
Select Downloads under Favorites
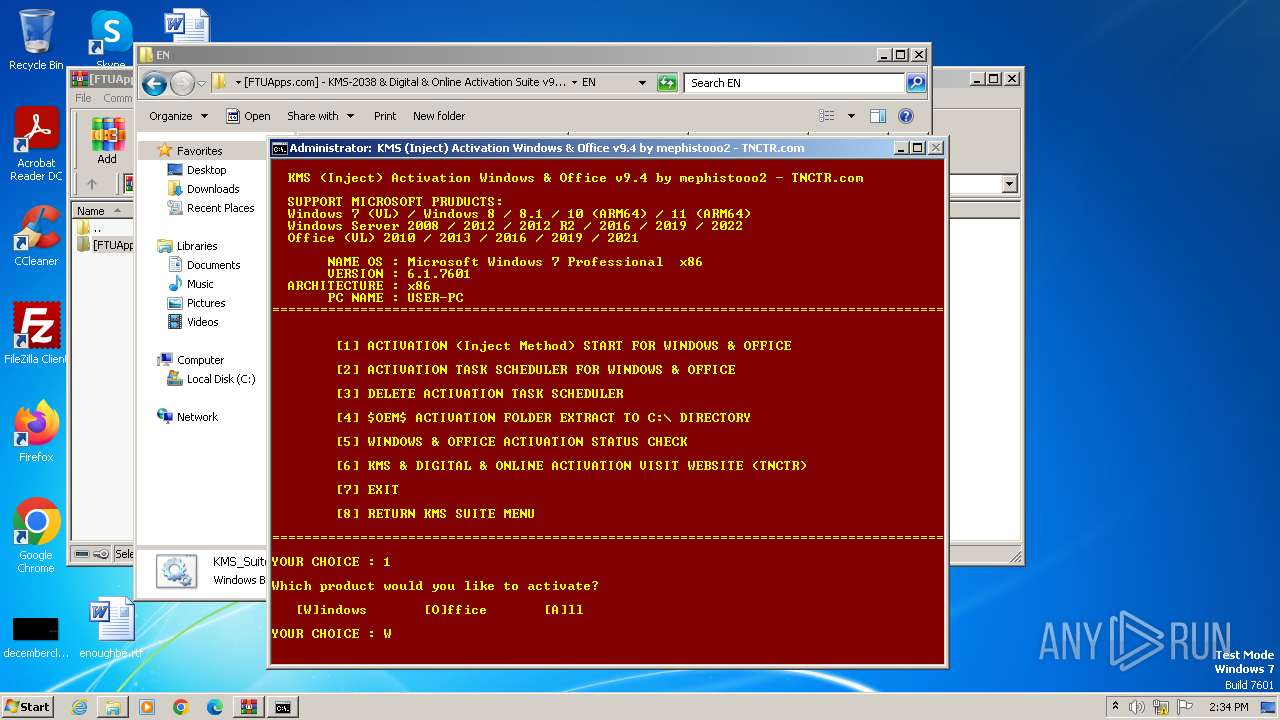click(203, 189)
